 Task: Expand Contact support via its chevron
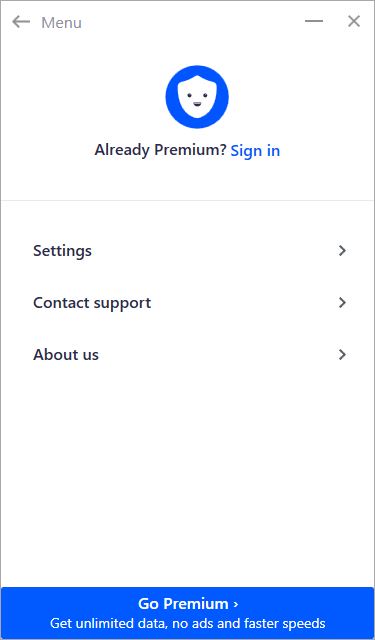(342, 303)
